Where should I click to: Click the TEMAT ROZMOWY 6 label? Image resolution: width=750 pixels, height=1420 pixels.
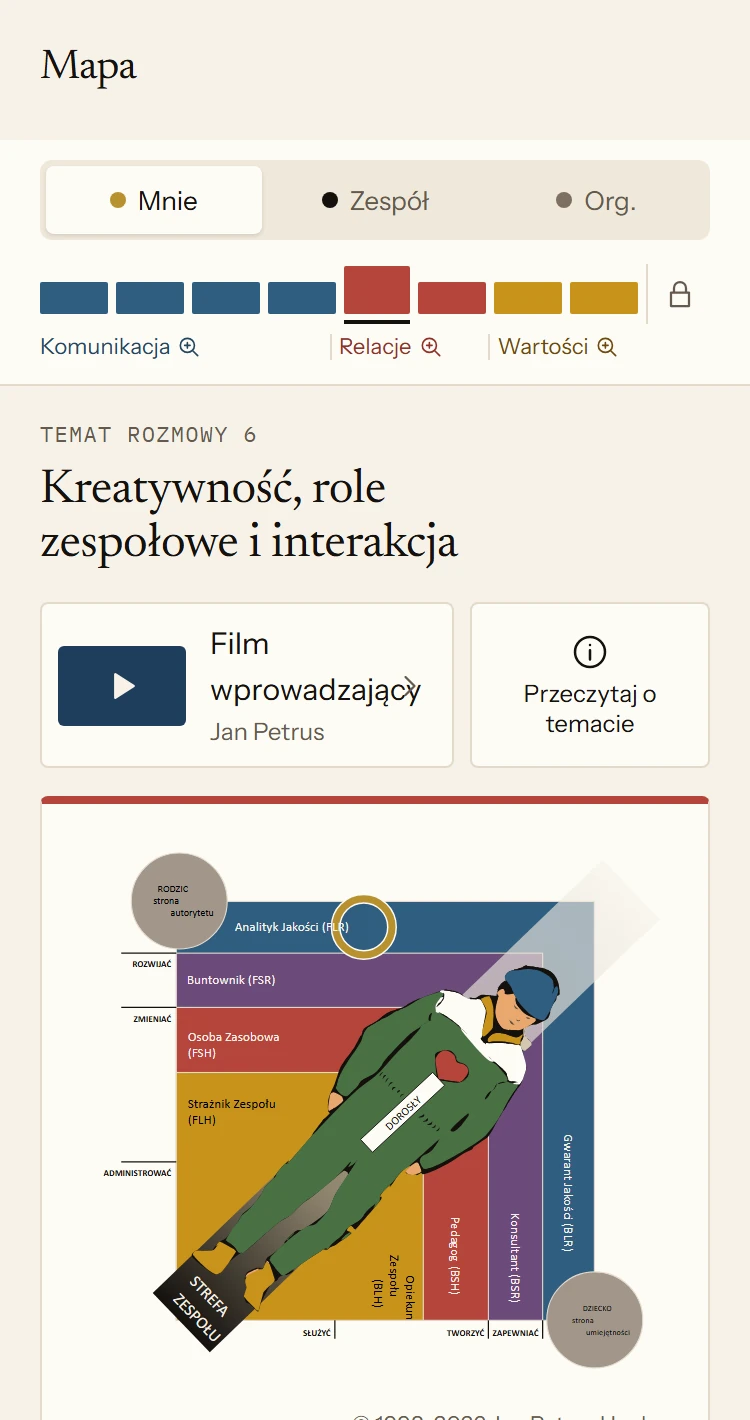[x=148, y=434]
